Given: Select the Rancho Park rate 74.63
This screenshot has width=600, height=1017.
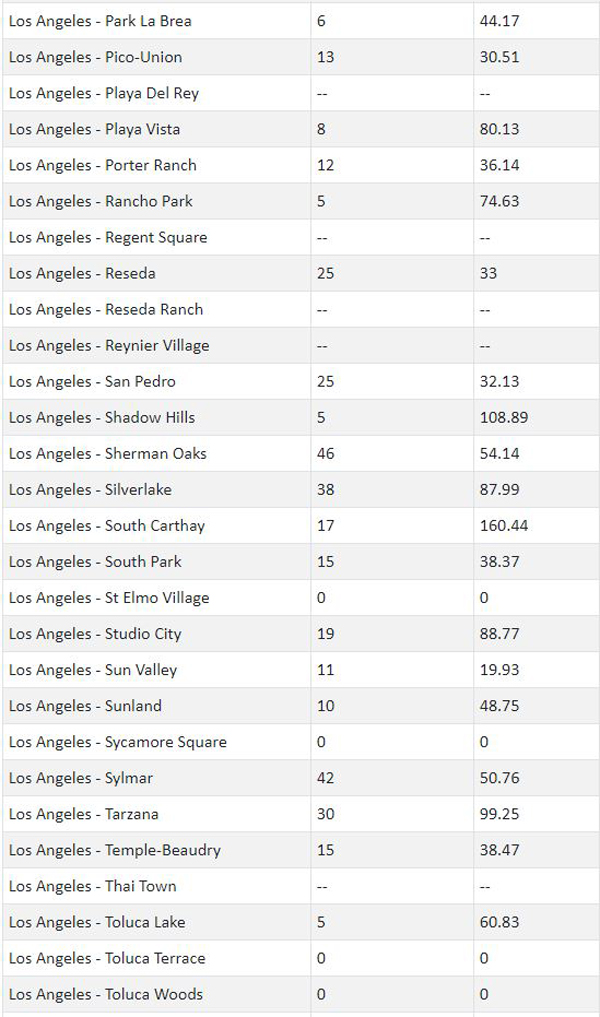Looking at the screenshot, I should tap(499, 201).
